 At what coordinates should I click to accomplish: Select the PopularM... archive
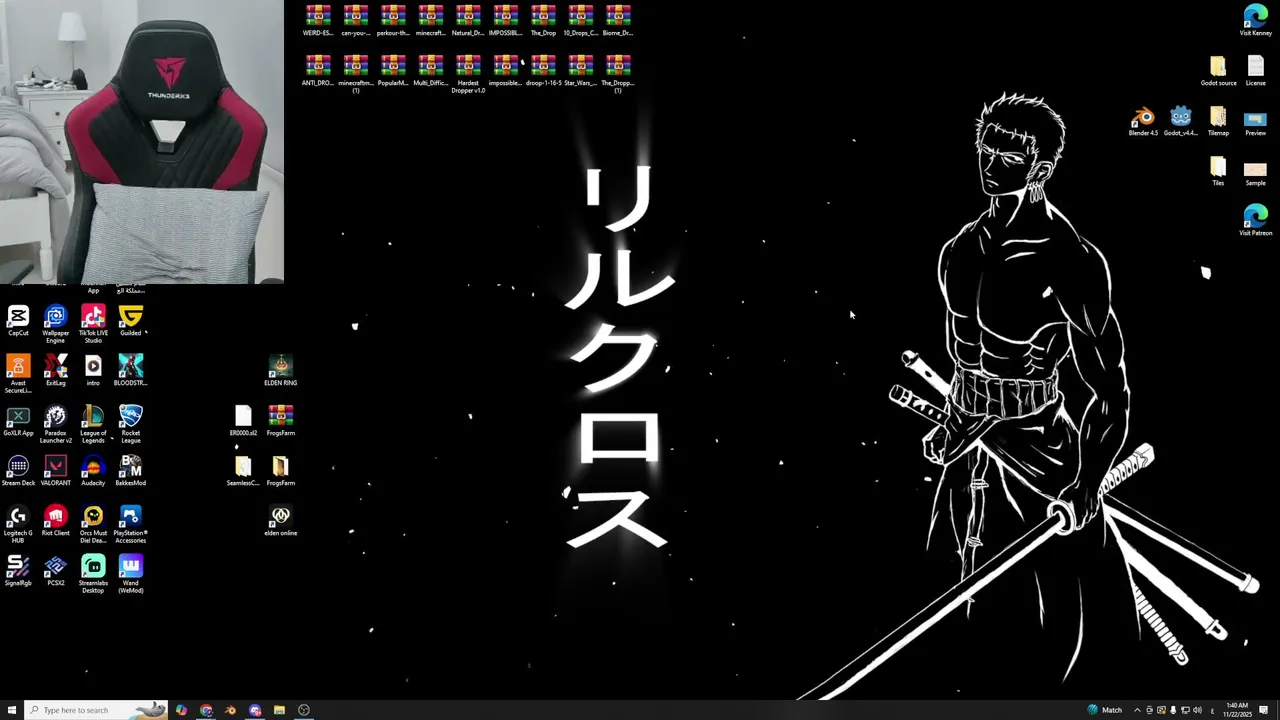click(x=393, y=72)
